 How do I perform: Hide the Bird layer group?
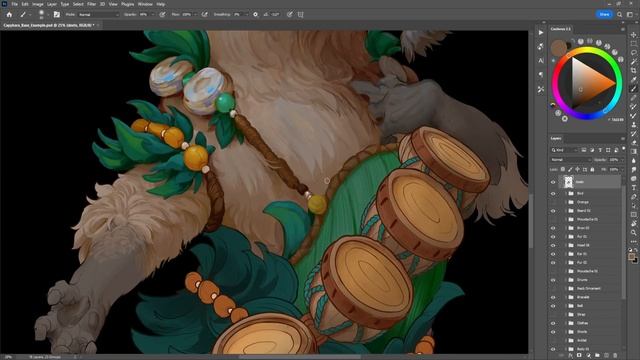tap(553, 193)
